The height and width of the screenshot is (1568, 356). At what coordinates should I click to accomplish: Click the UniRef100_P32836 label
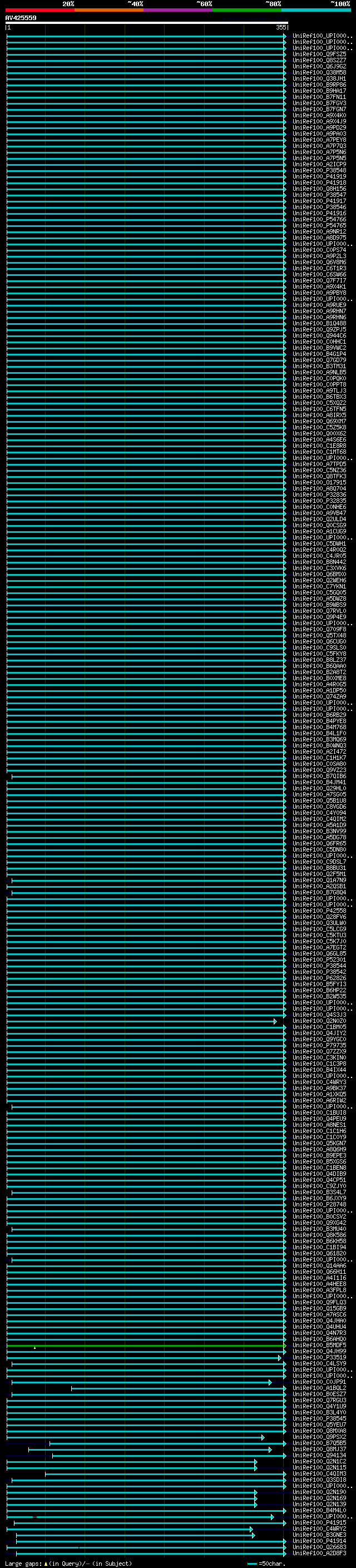pyautogui.click(x=319, y=495)
